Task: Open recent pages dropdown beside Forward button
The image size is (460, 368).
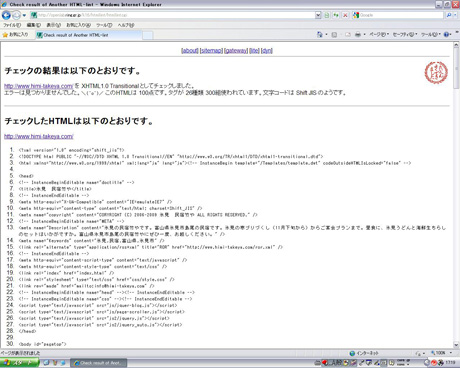Action: 24,15
